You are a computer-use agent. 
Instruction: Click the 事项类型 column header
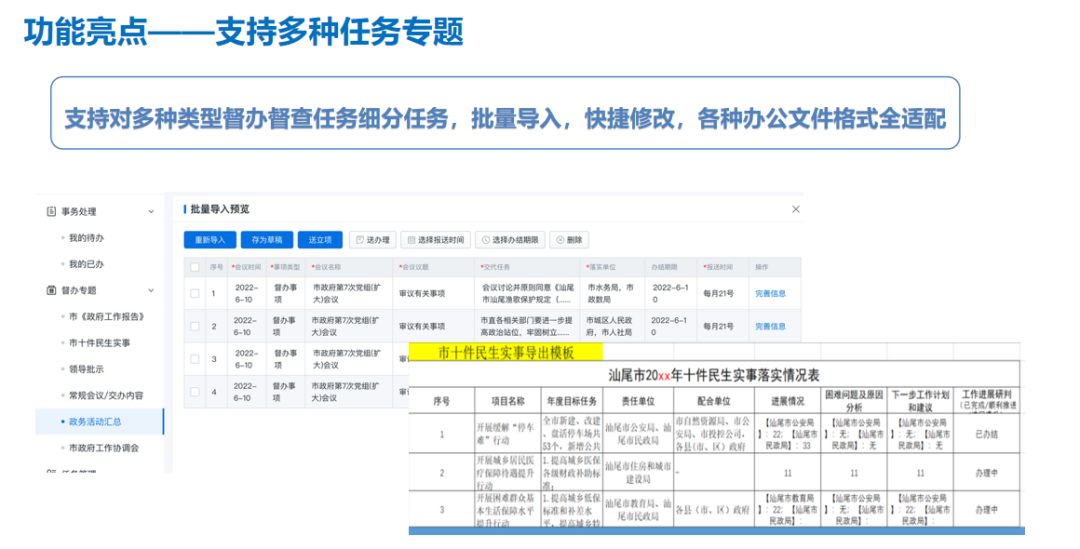(x=285, y=267)
